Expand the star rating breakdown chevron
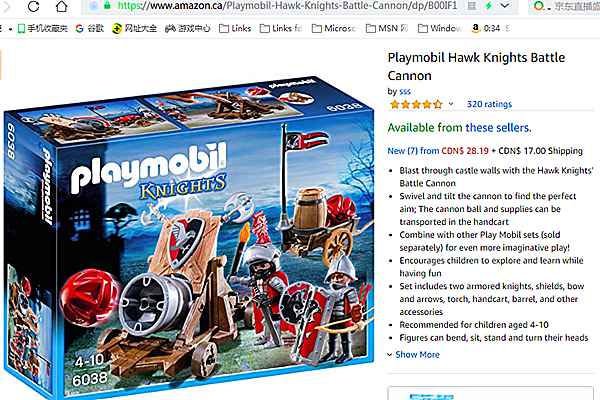600x400 pixels. tap(451, 104)
